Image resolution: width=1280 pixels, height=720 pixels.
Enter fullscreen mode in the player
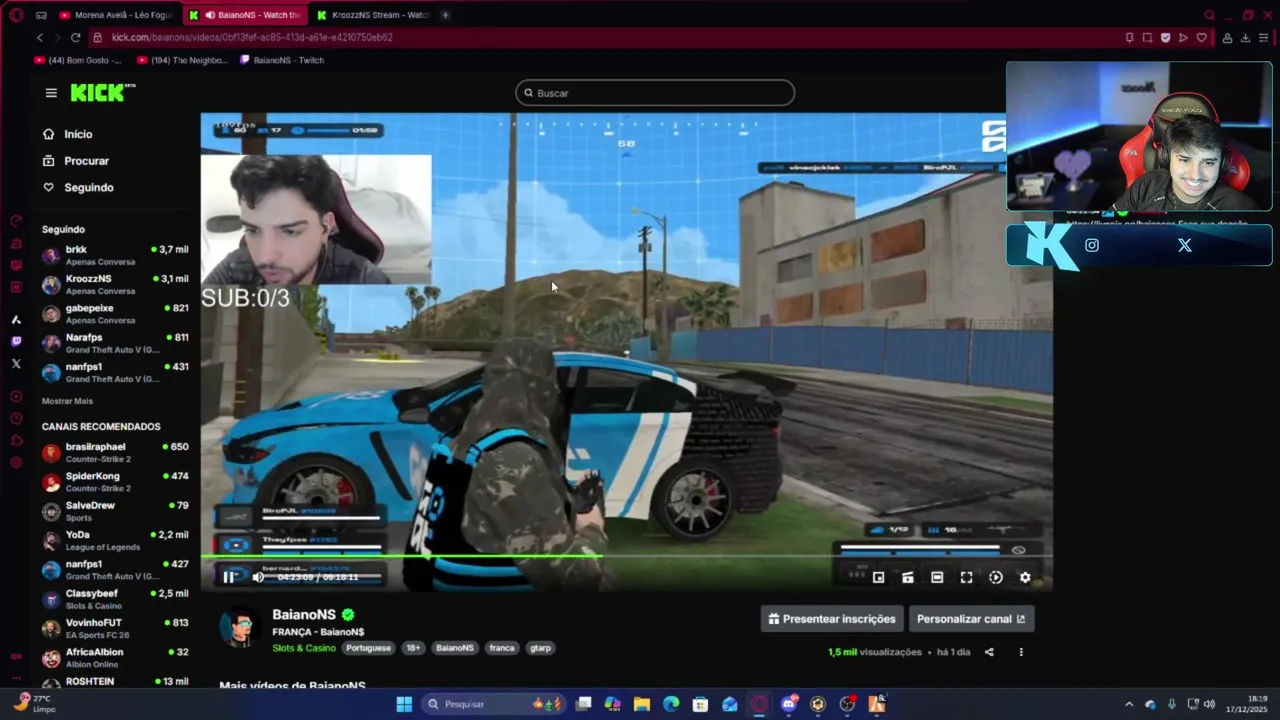click(x=966, y=577)
